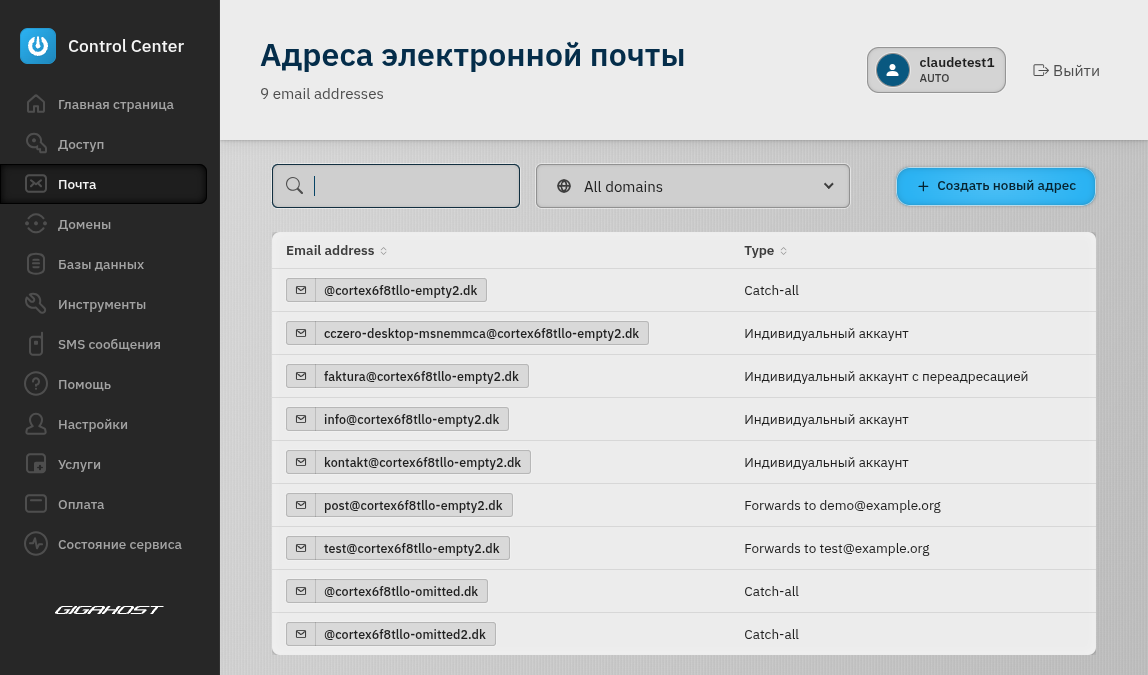The height and width of the screenshot is (675, 1148).
Task: Select Почта in sidebar
Action: pyautogui.click(x=103, y=184)
